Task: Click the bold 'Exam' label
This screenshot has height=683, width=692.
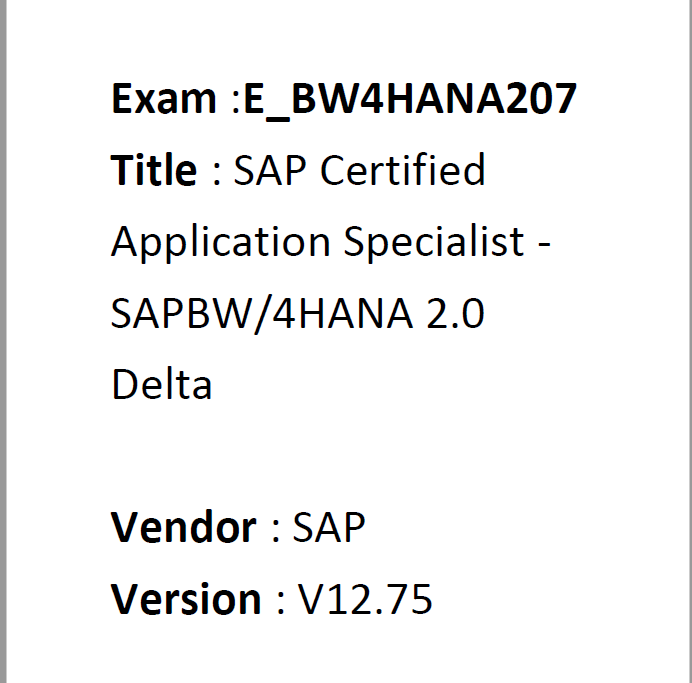Action: pyautogui.click(x=164, y=98)
